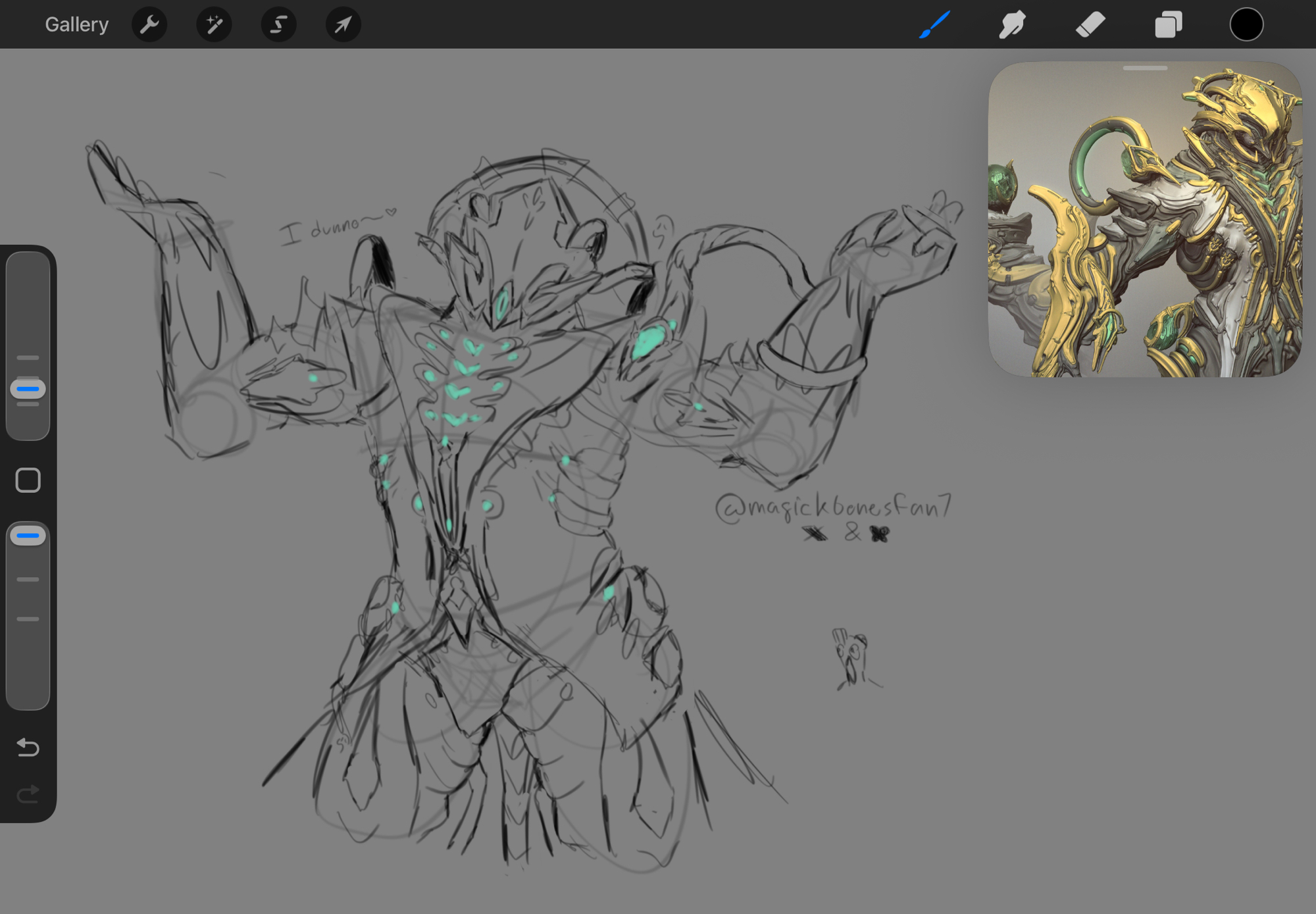Tap the brush opacity slider handle
Image resolution: width=1316 pixels, height=914 pixels.
(x=28, y=536)
